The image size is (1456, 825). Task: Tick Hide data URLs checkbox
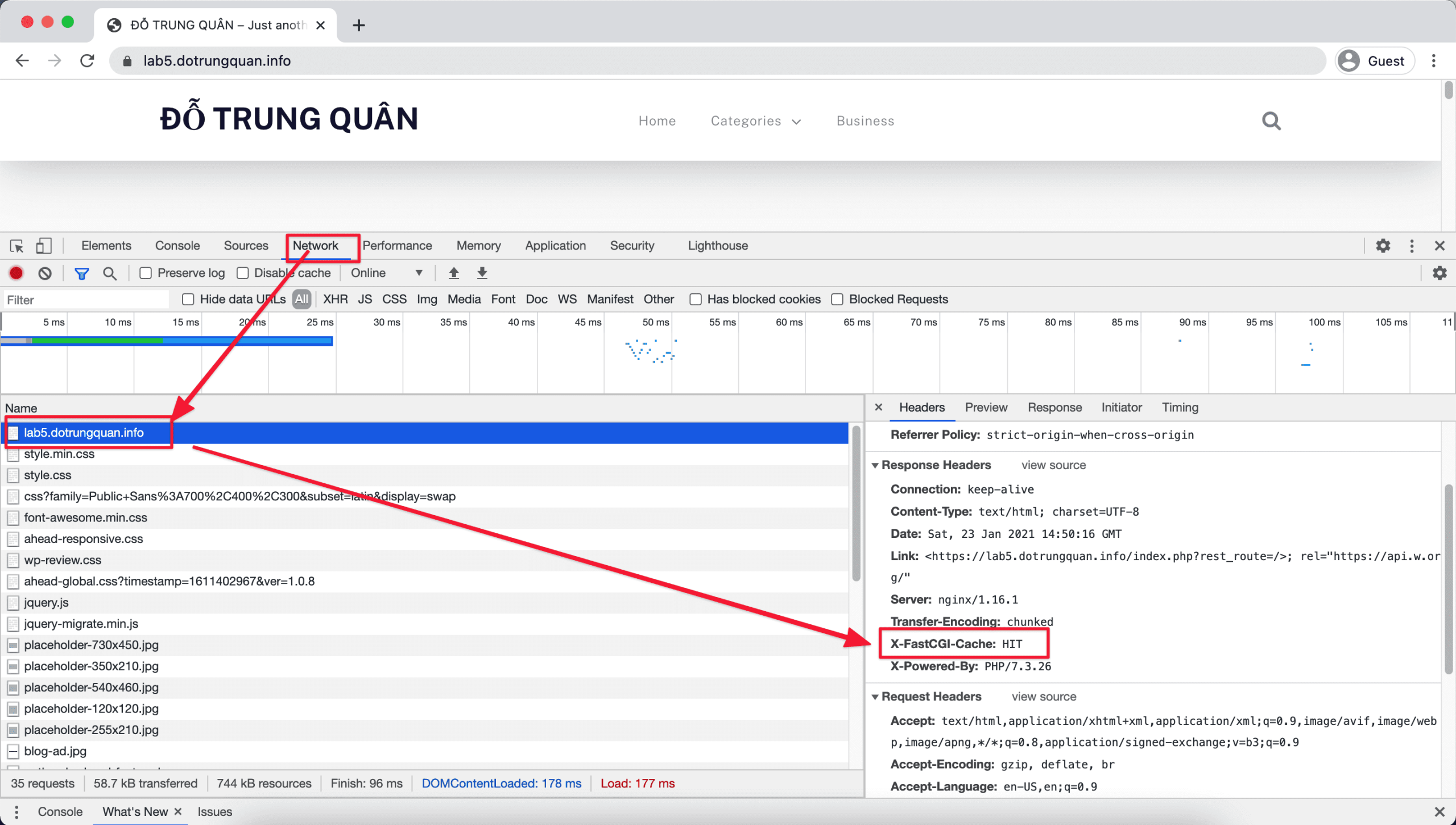[188, 300]
